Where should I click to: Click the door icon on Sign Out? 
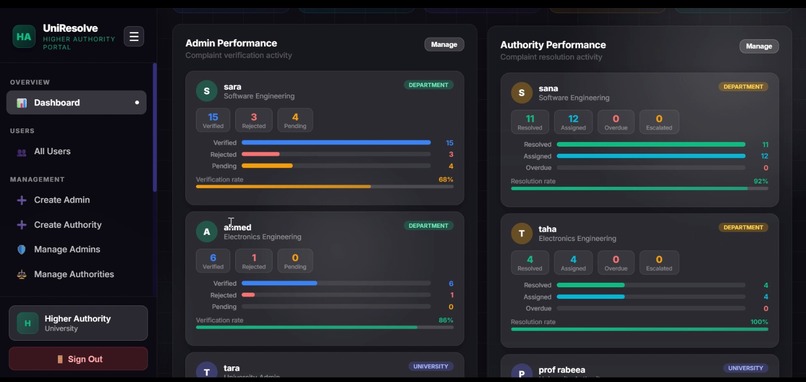click(60, 359)
